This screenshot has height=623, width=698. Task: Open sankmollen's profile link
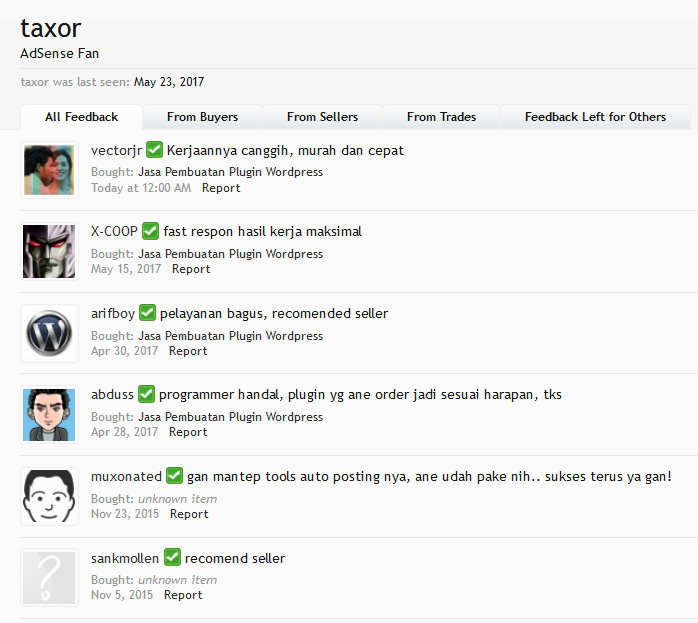pos(125,558)
